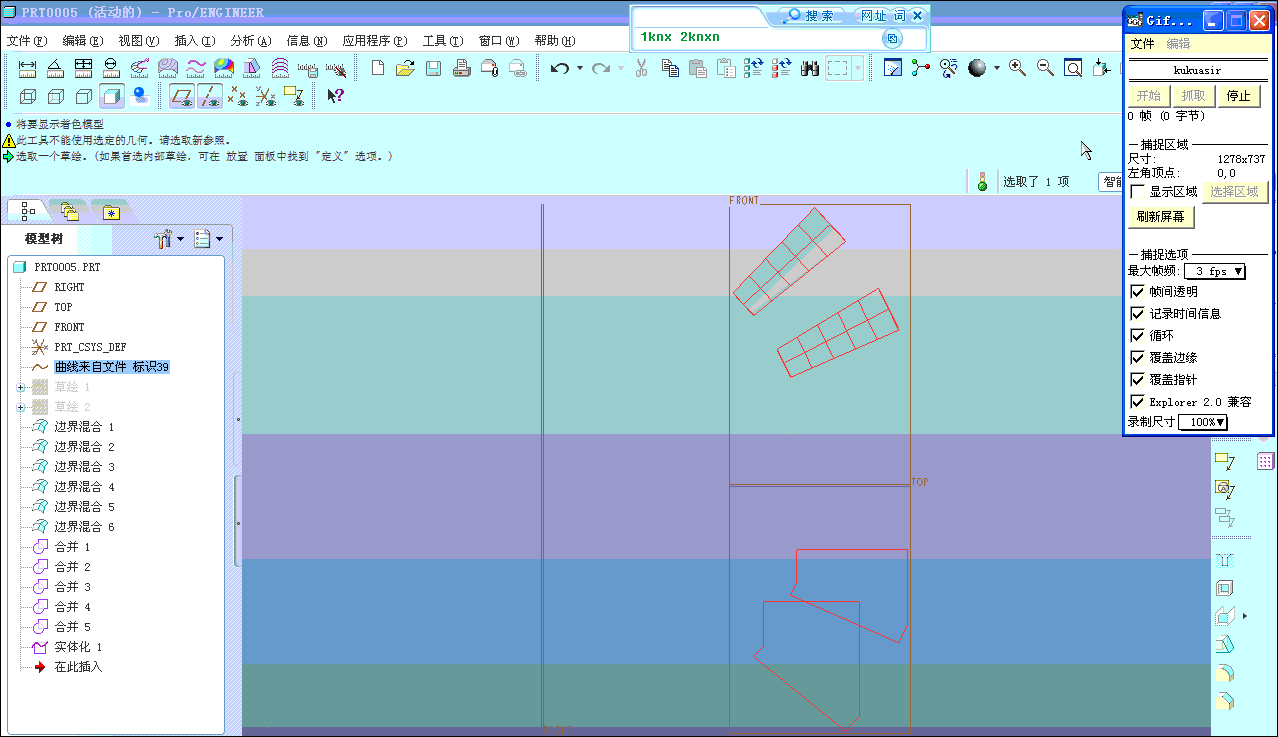
Task: Select the Diameter measure tool icon
Action: pyautogui.click(x=111, y=68)
